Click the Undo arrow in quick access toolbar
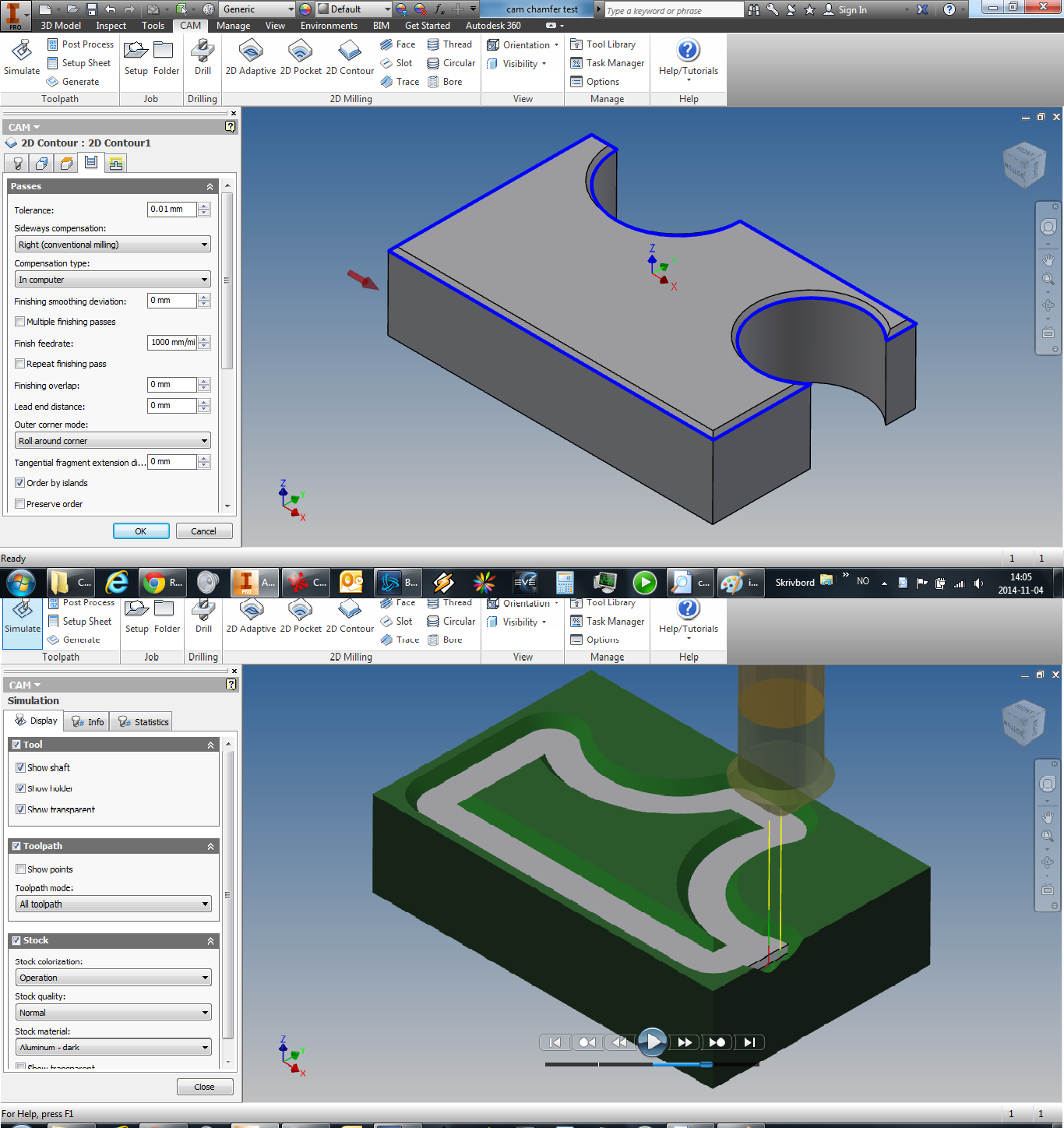This screenshot has height=1128, width=1064. click(x=111, y=9)
